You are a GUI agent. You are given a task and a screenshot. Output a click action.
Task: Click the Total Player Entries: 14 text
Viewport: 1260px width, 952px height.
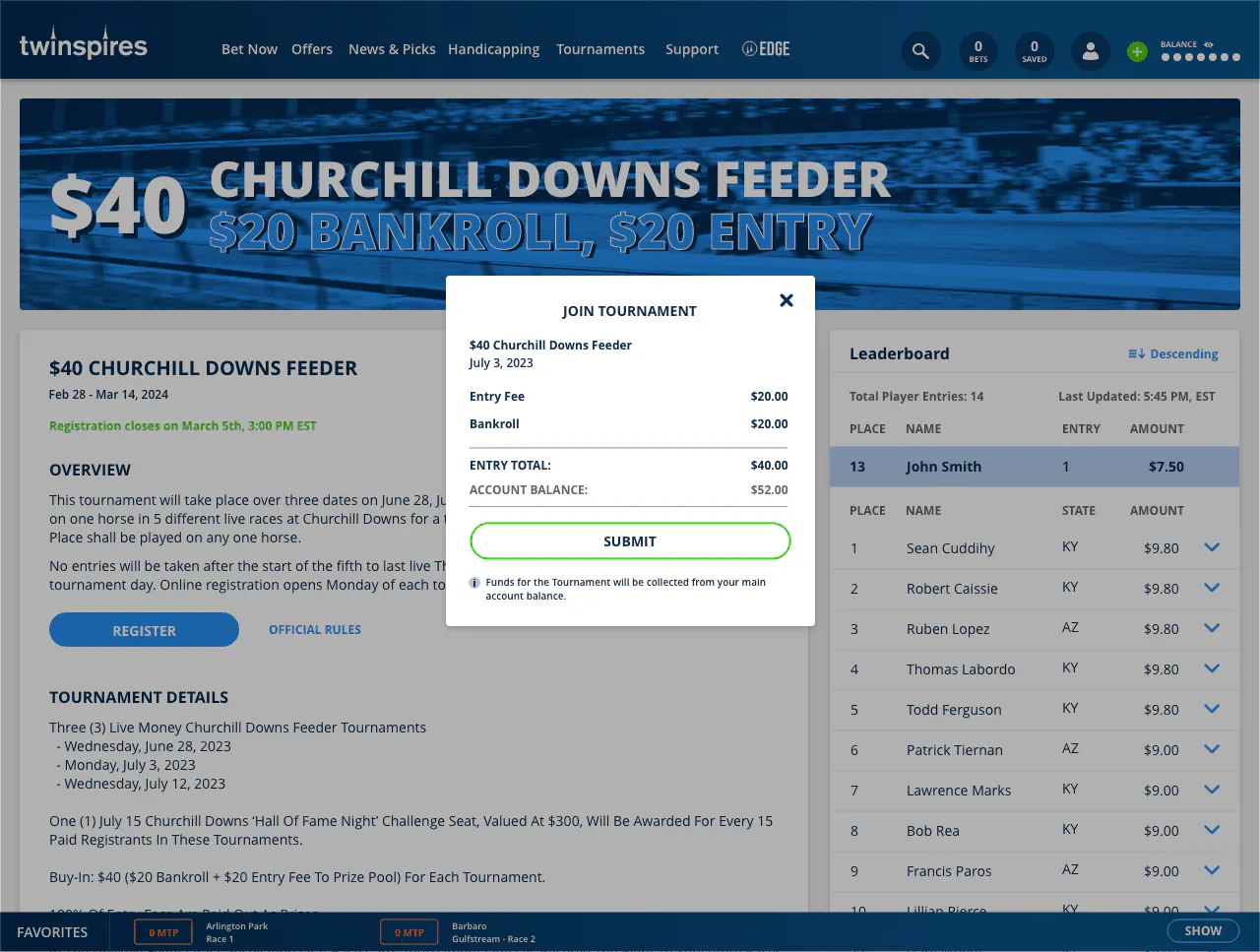916,397
